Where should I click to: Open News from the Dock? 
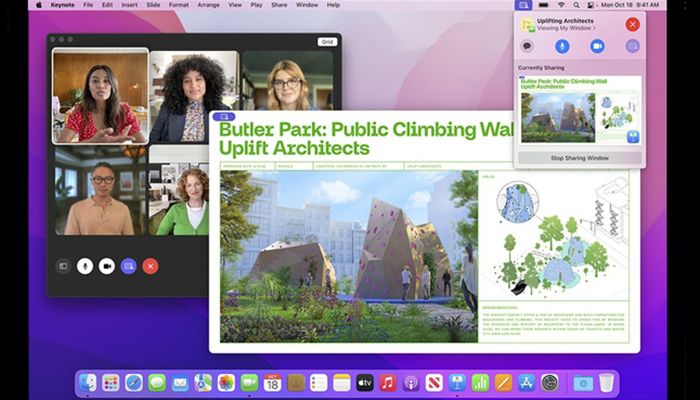click(x=434, y=383)
